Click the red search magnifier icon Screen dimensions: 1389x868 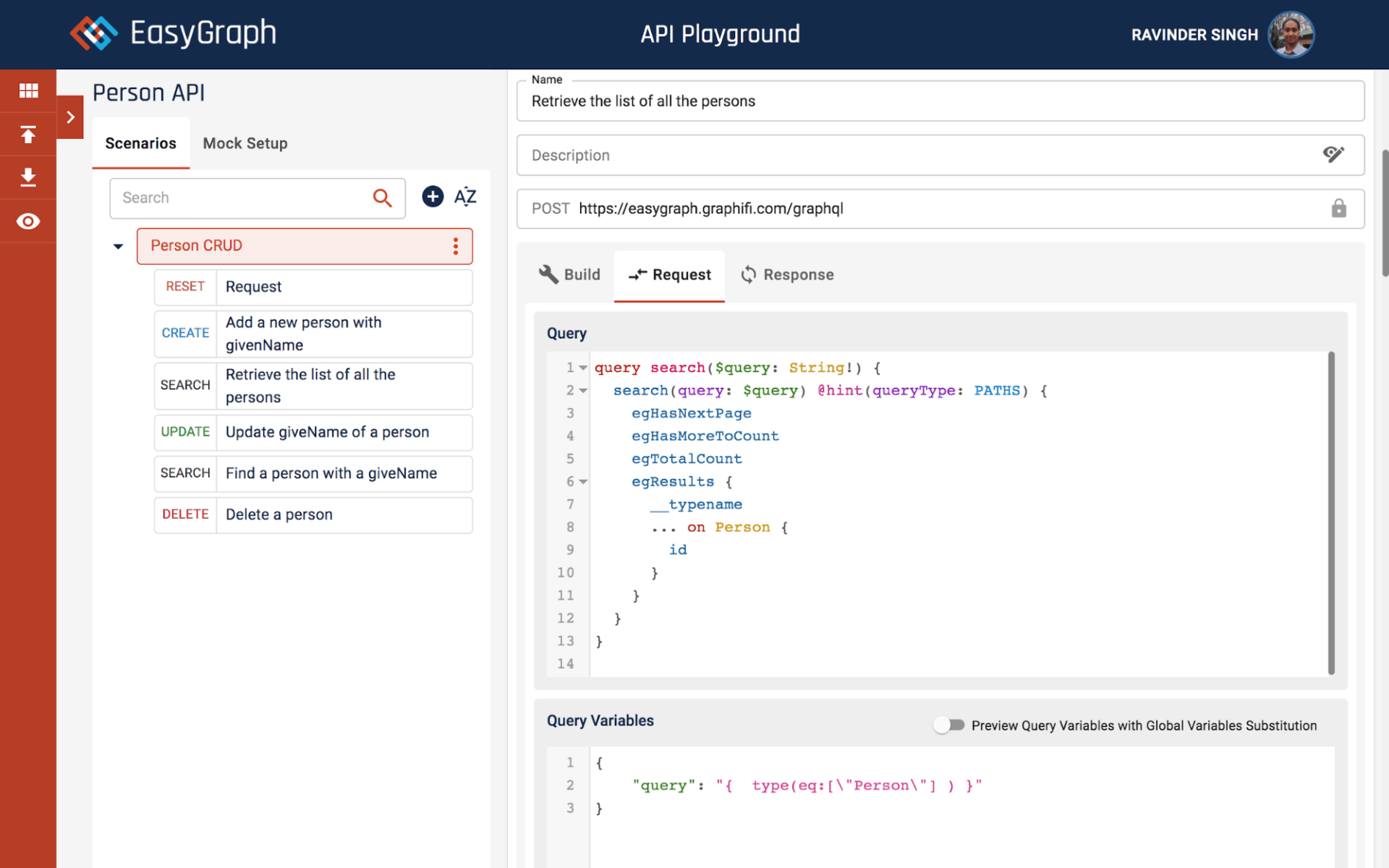tap(382, 197)
